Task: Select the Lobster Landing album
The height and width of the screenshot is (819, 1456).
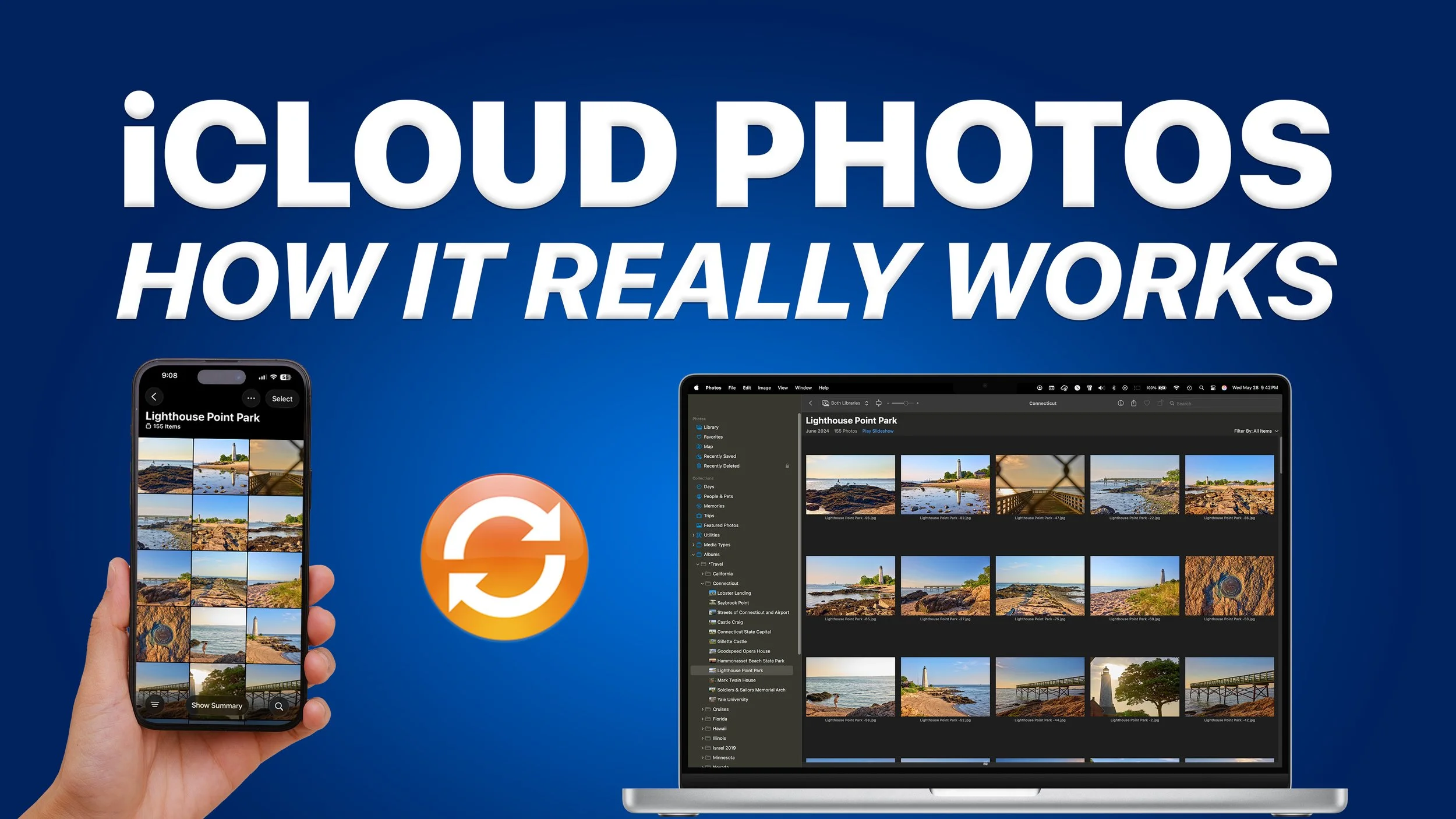Action: click(x=730, y=593)
